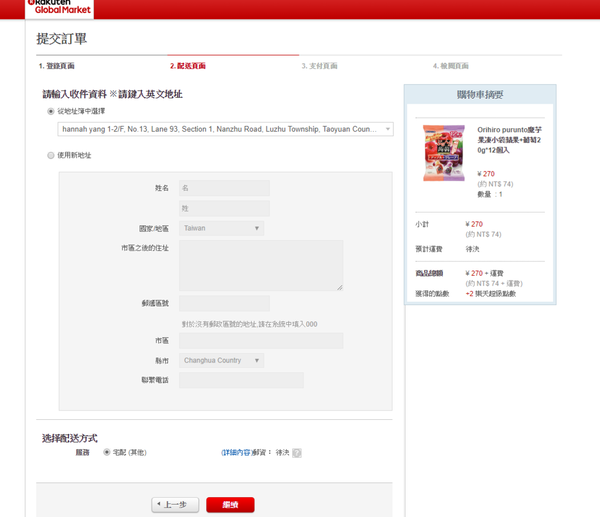Go to step 1 login page tab

coord(57,66)
